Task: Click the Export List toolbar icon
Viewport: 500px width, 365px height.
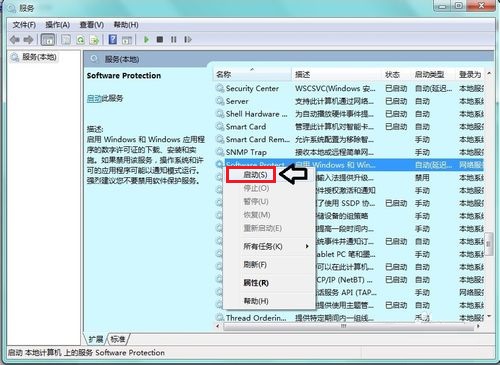Action: pyautogui.click(x=95, y=40)
